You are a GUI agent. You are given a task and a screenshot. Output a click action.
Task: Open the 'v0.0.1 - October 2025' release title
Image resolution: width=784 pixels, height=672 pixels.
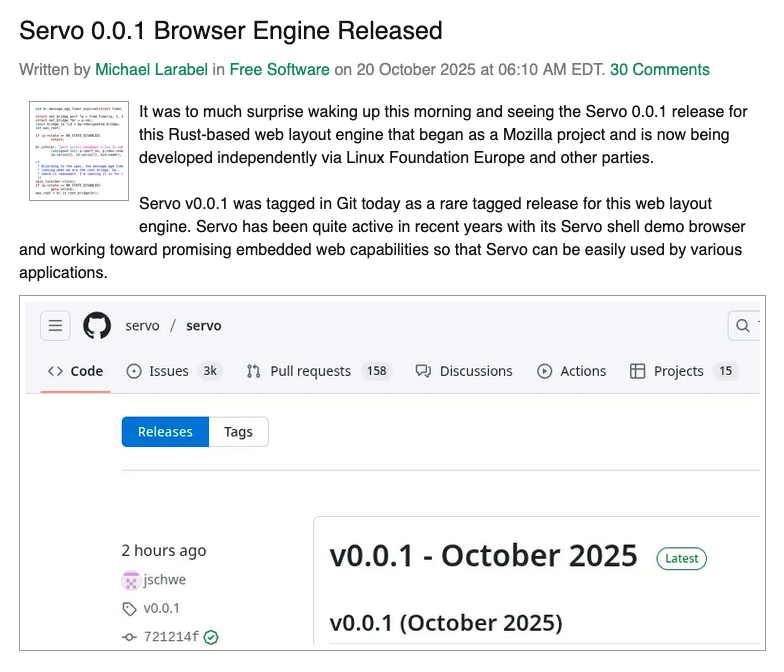(484, 556)
